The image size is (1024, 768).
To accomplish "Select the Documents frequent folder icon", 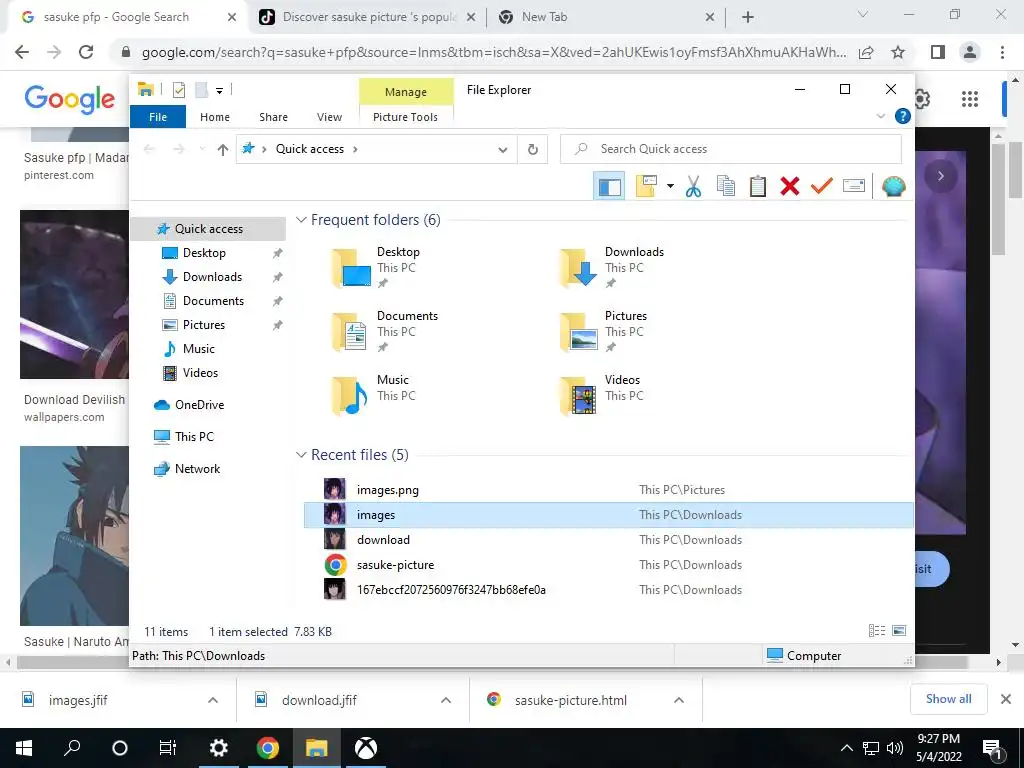I will click(351, 332).
